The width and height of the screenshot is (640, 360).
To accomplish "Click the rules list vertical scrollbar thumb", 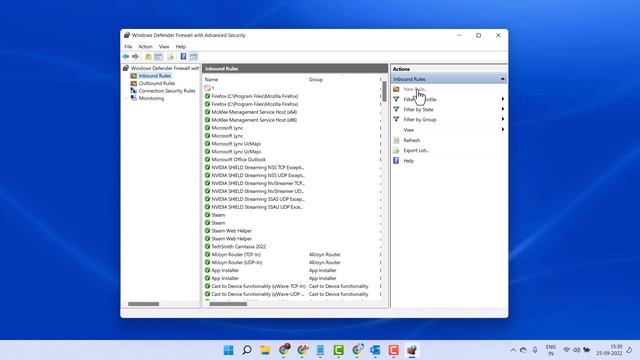I will click(x=384, y=91).
